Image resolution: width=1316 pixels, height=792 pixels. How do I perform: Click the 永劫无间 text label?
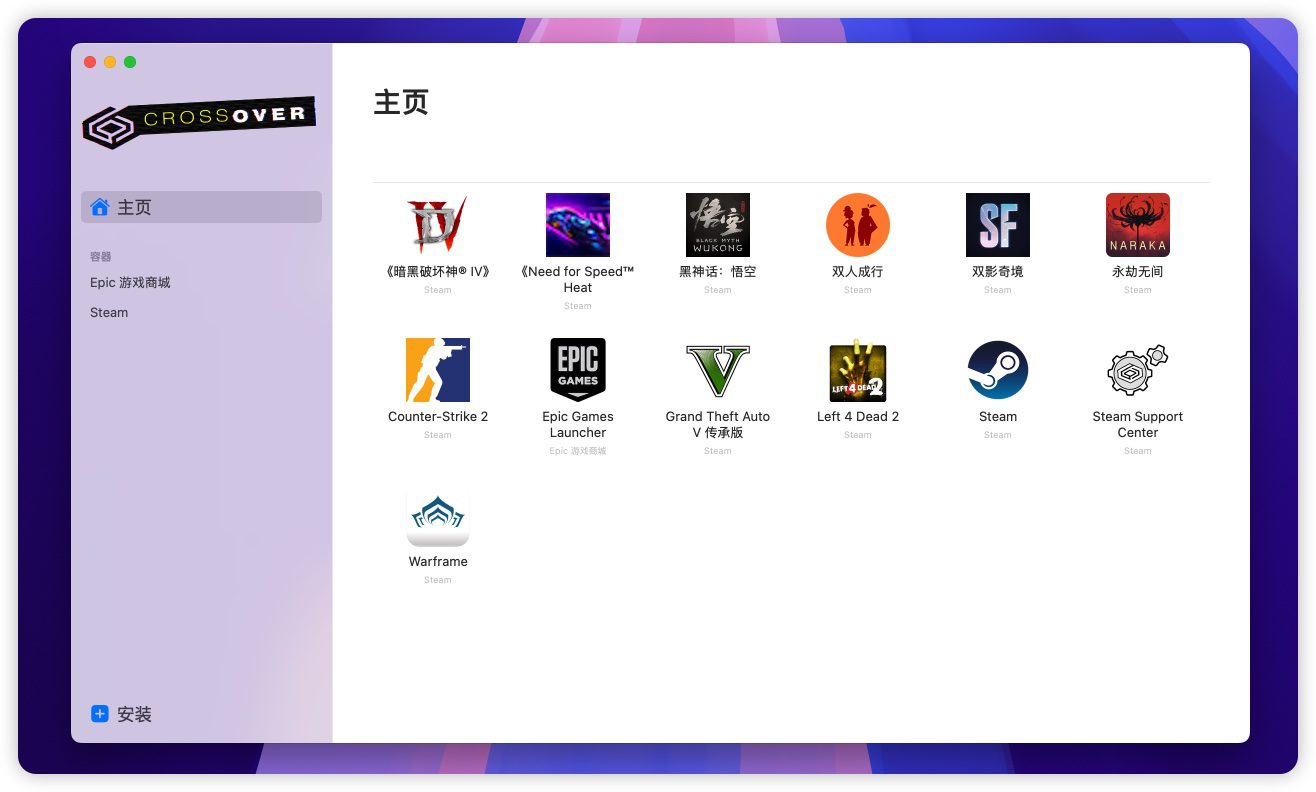coord(1138,272)
